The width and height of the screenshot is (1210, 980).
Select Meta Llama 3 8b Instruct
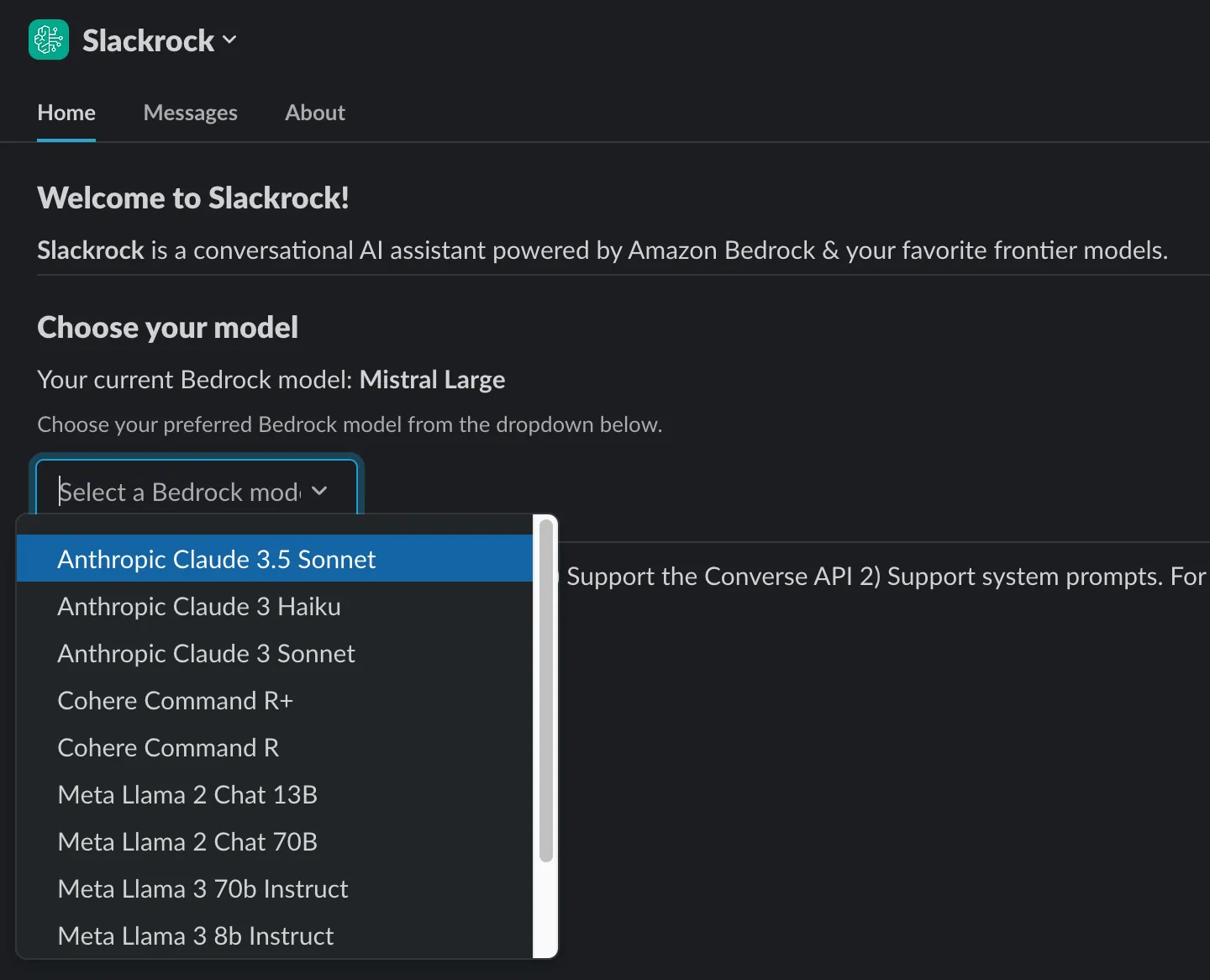pyautogui.click(x=275, y=935)
